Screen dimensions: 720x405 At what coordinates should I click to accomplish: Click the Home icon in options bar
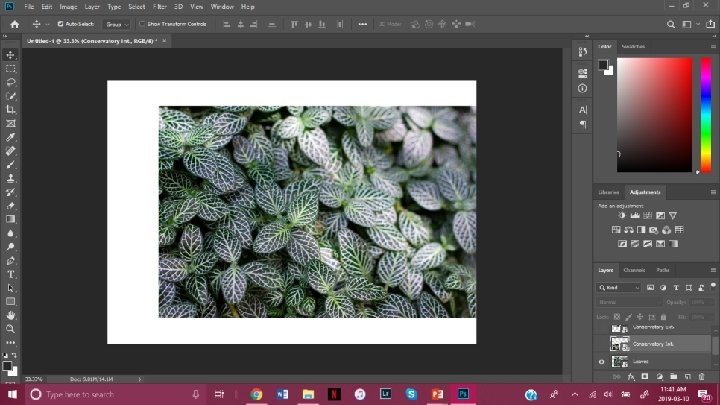15,24
